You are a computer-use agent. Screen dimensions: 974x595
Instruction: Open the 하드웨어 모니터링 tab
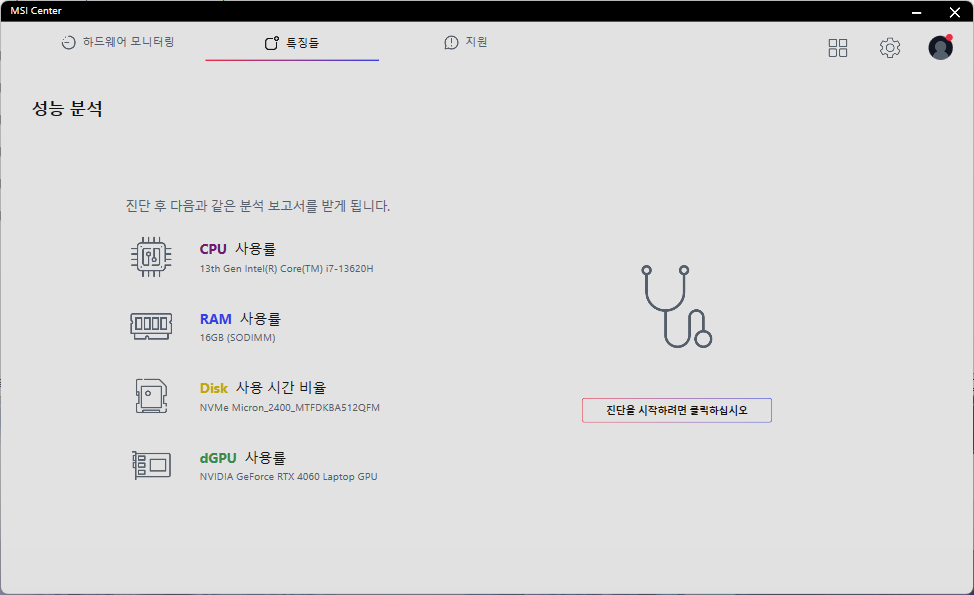[117, 42]
